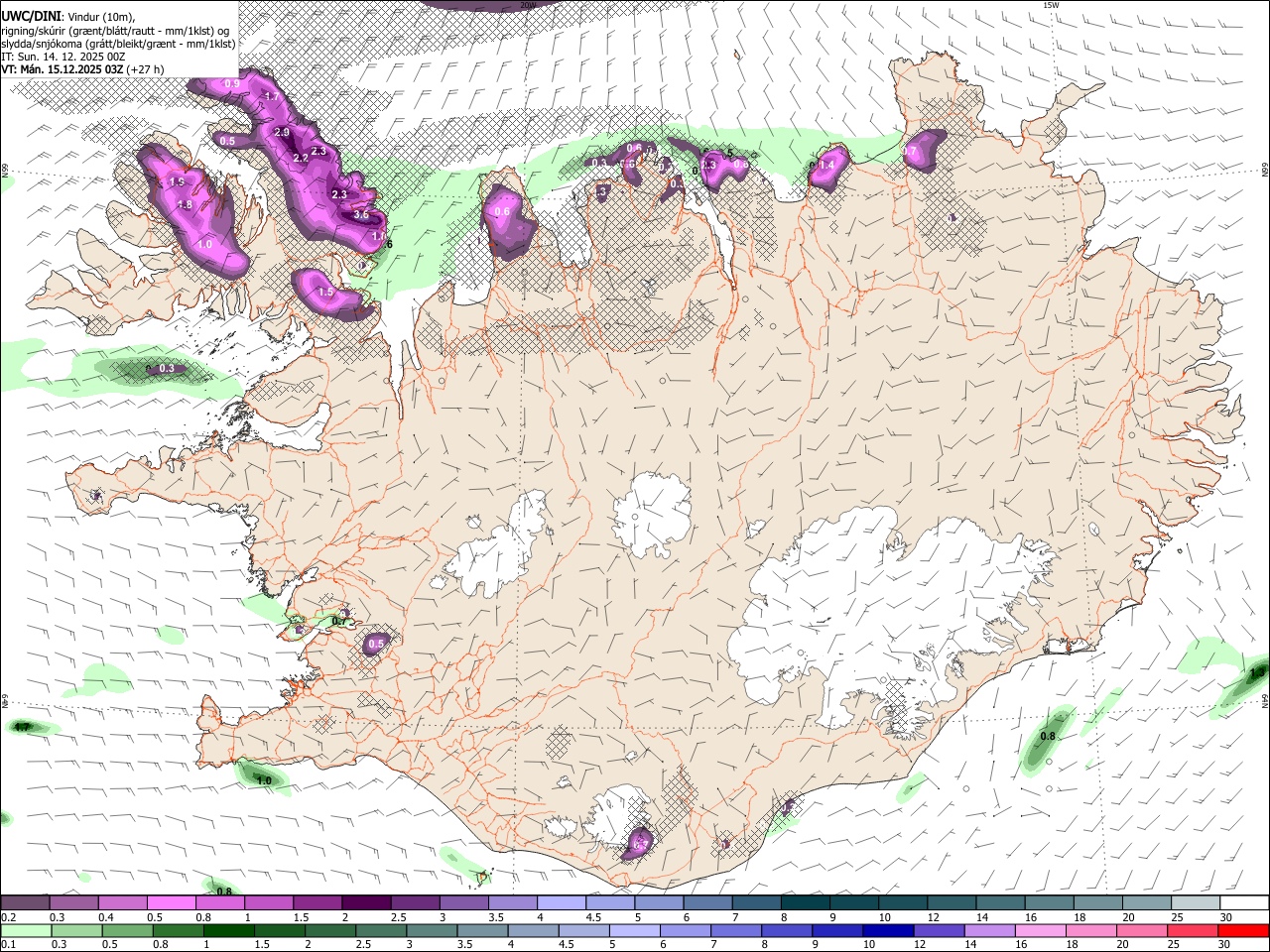The width and height of the screenshot is (1270, 952).
Task: Select the darkest purple 2 swatch, upper scale
Action: (366, 903)
